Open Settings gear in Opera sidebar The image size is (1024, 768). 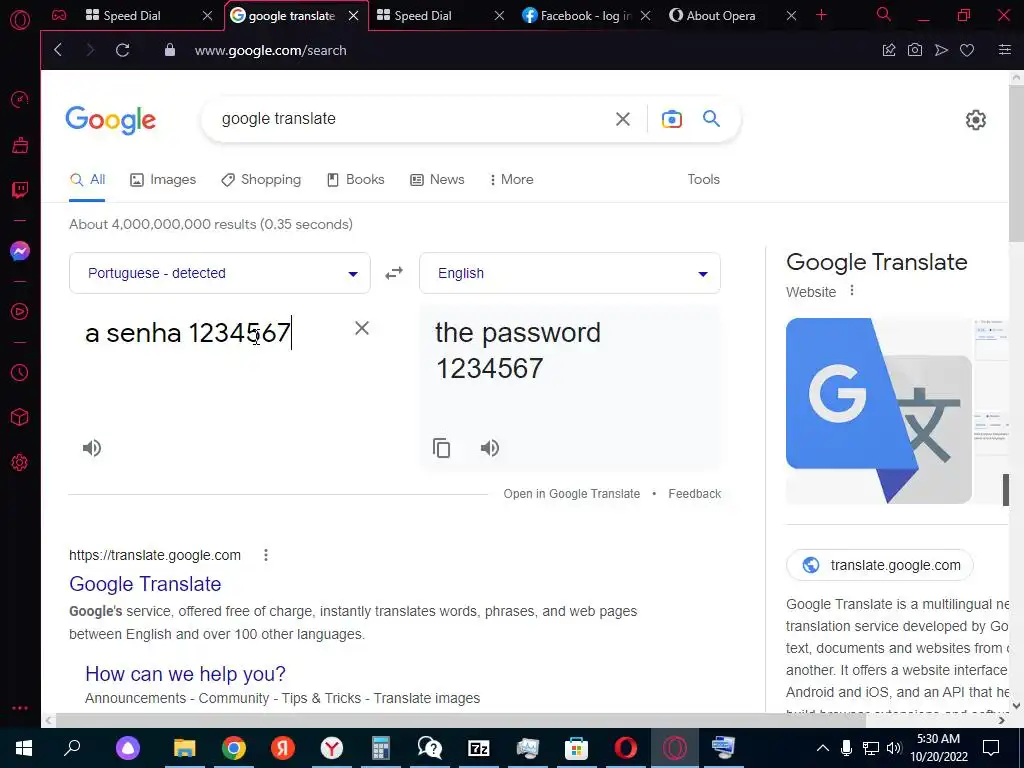tap(20, 462)
